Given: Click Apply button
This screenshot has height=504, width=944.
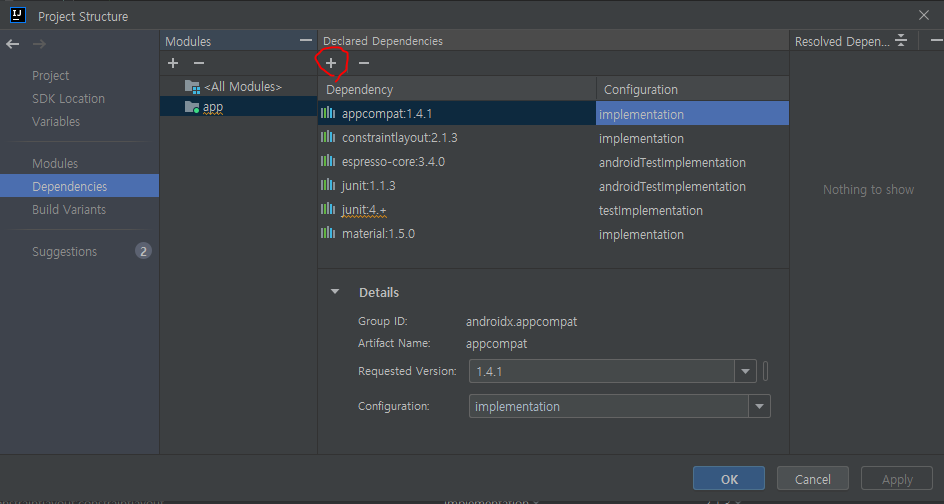Looking at the screenshot, I should tap(897, 479).
